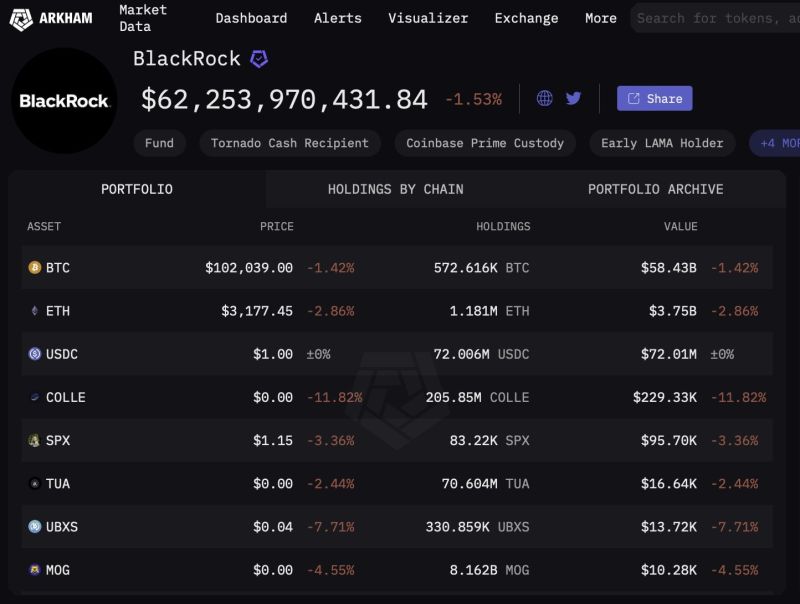Open the More menu in navigation

point(601,18)
